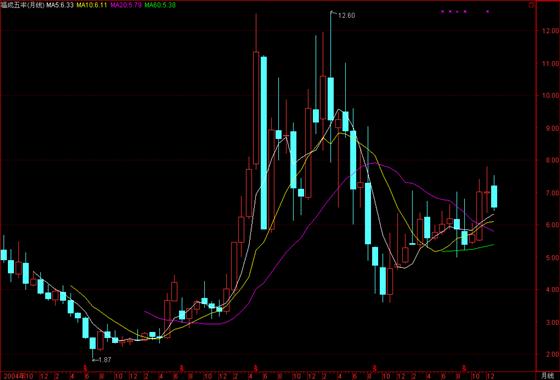The height and width of the screenshot is (380, 560).
Task: Click the last cyan candle at the far right
Action: point(494,196)
